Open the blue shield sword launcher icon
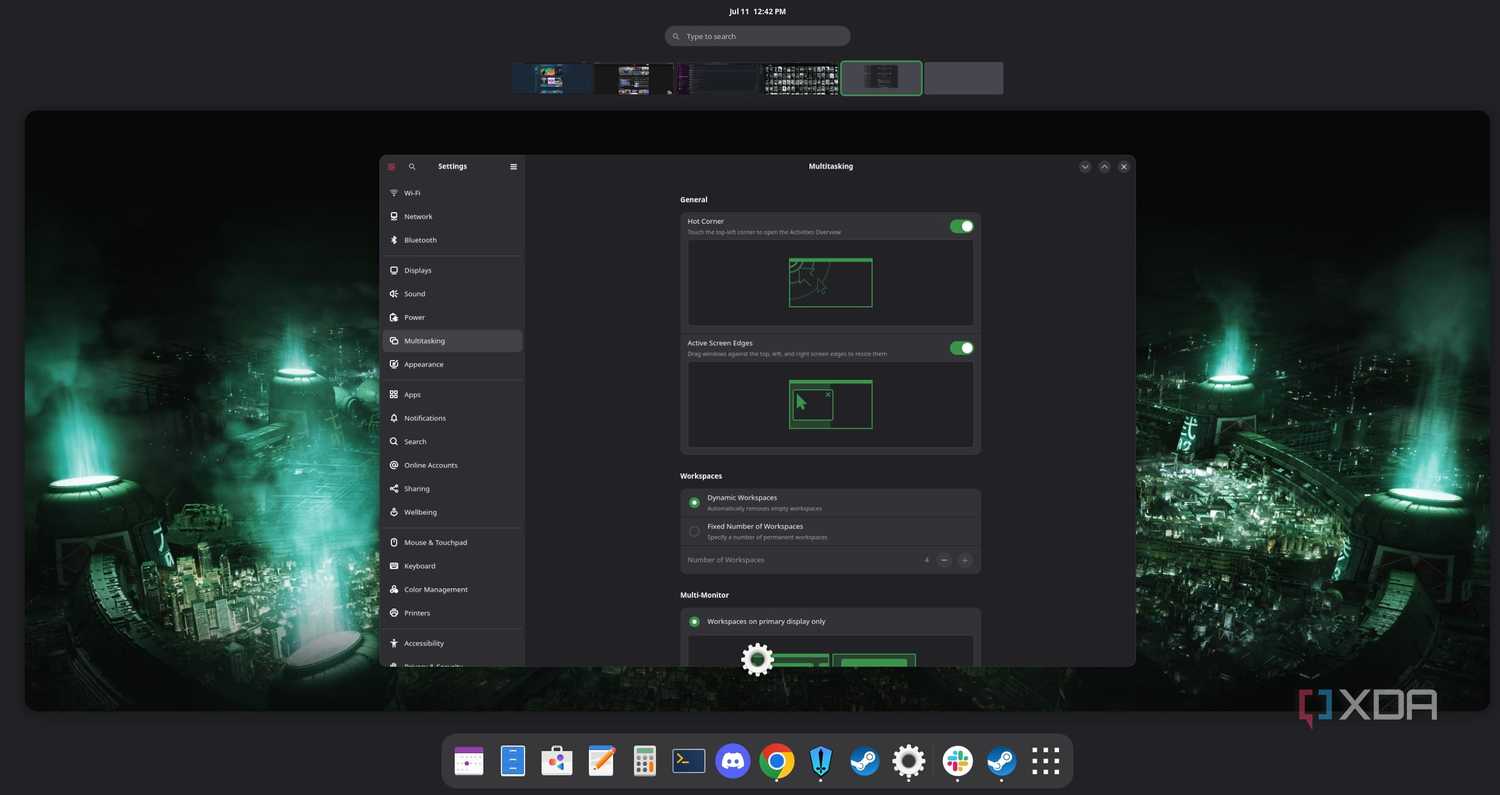This screenshot has height=795, width=1500. [821, 761]
